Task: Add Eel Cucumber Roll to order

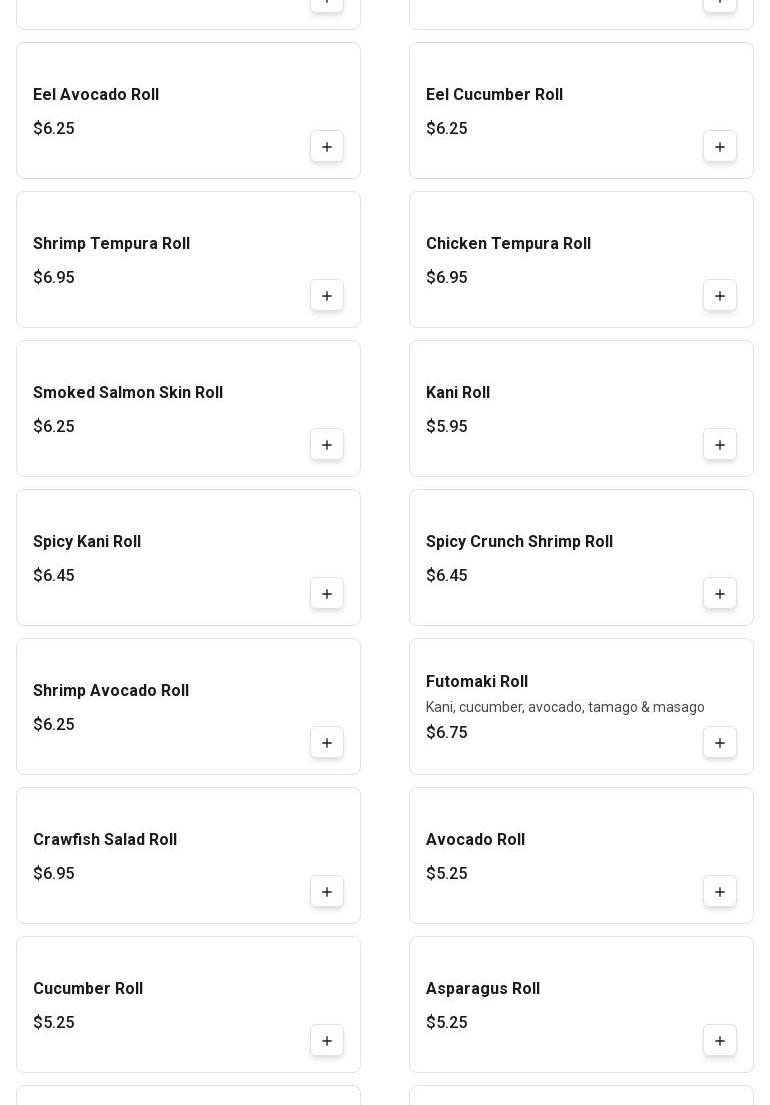Action: point(720,147)
